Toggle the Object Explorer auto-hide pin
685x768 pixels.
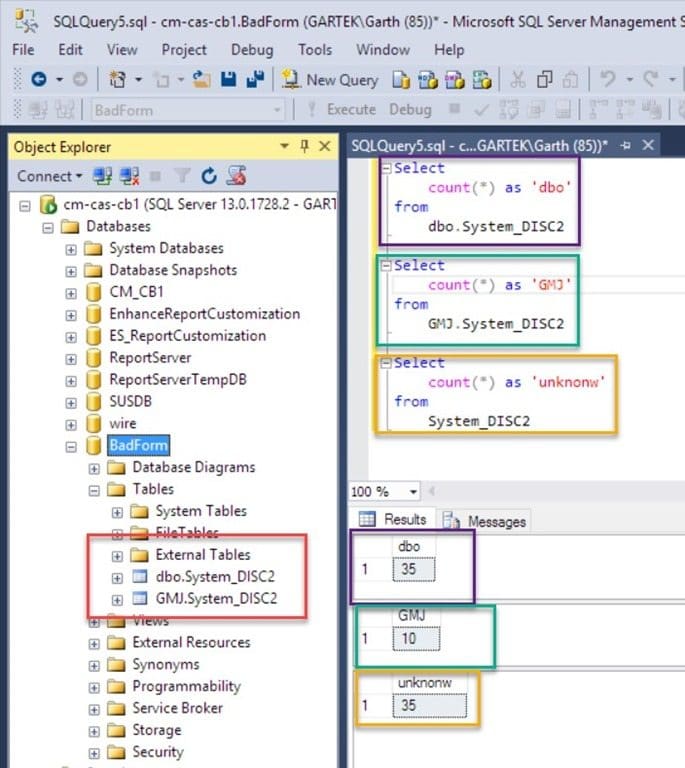[x=304, y=146]
